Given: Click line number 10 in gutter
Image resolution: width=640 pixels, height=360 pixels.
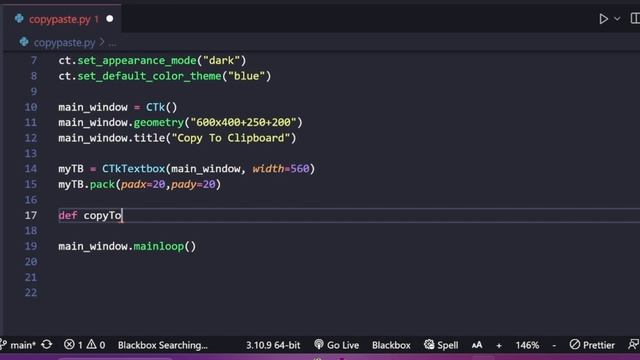Looking at the screenshot, I should tap(31, 107).
